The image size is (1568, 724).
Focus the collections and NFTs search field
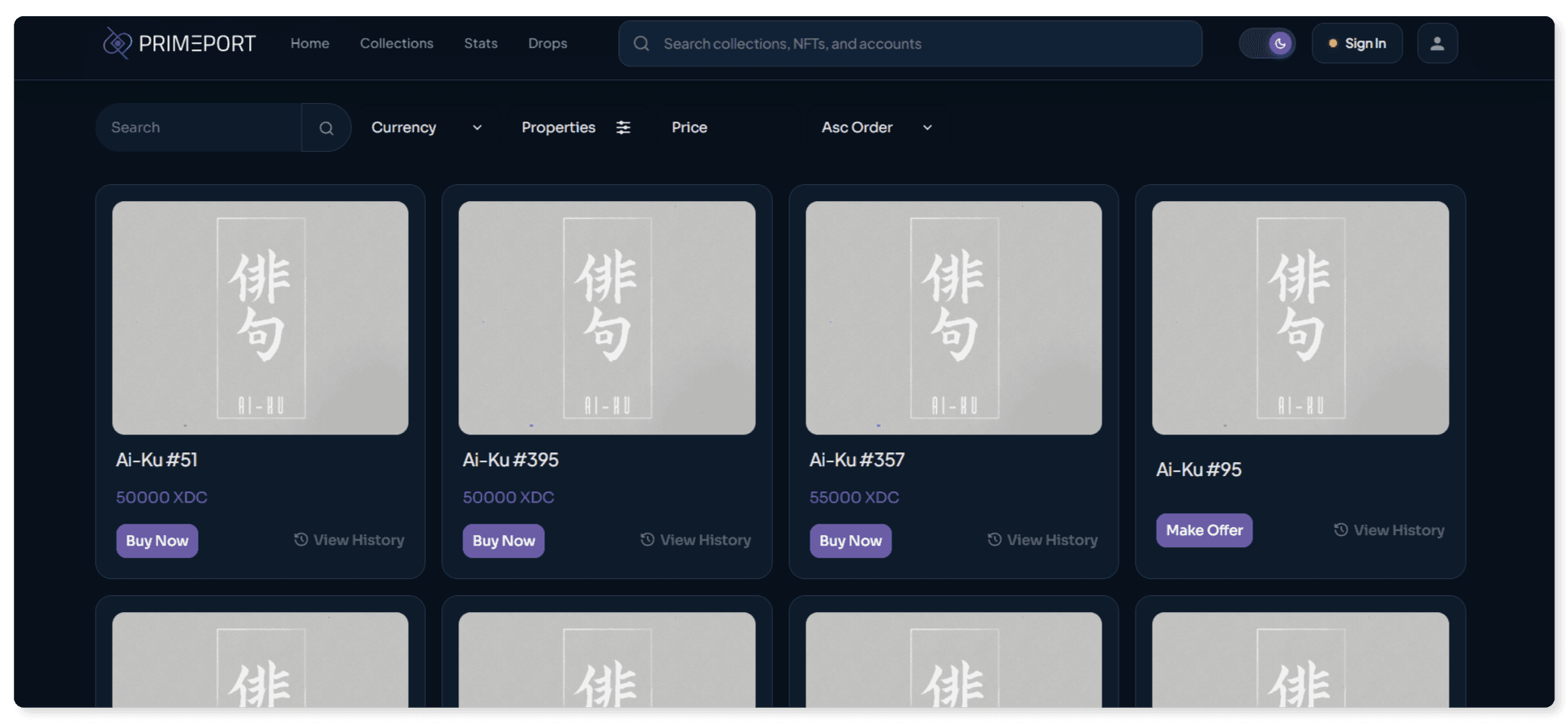910,44
